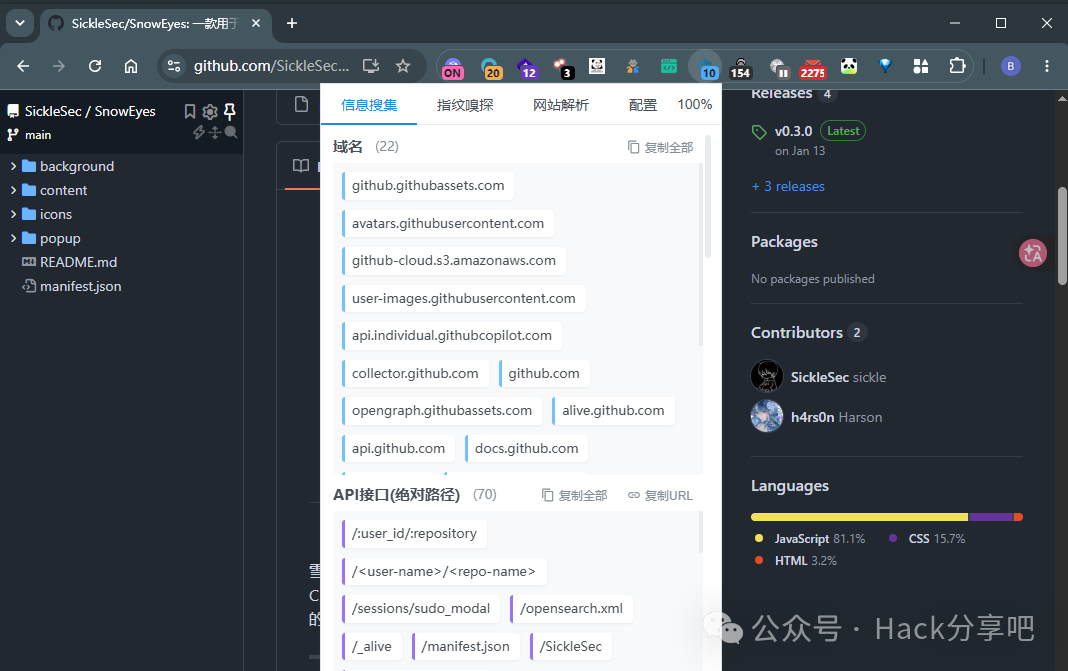Click the extension icon with pink ON badge
Screen dimensions: 1068x671
[x=453, y=67]
